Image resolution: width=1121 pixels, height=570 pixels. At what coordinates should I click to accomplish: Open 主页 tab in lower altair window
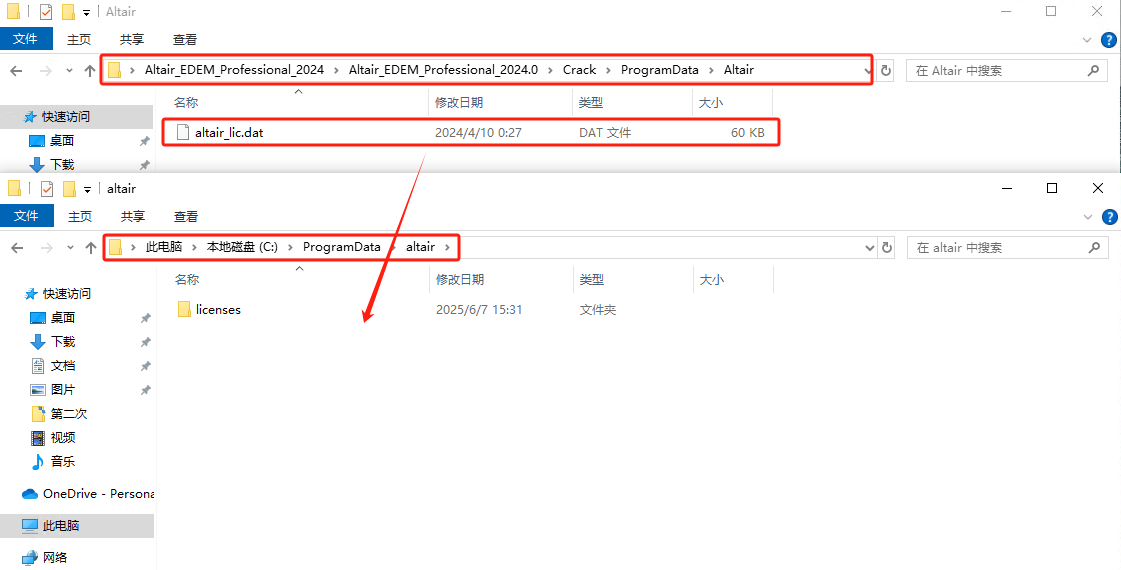pyautogui.click(x=79, y=216)
